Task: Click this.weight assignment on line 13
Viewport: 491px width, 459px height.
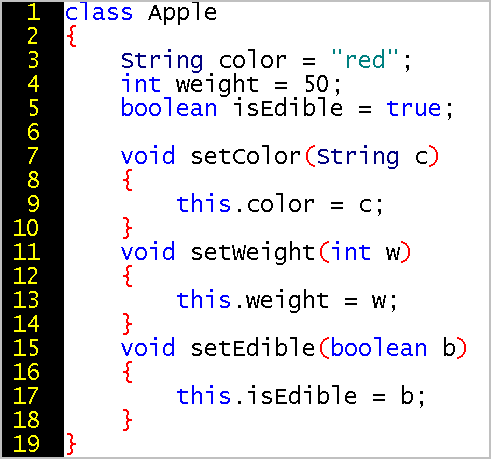Action: point(287,301)
